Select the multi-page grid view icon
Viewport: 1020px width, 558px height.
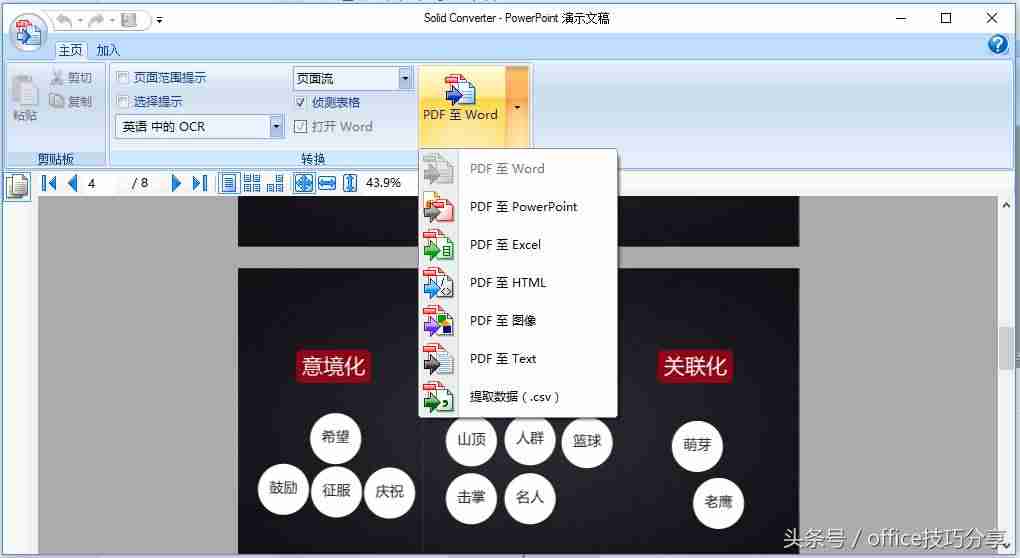(252, 183)
